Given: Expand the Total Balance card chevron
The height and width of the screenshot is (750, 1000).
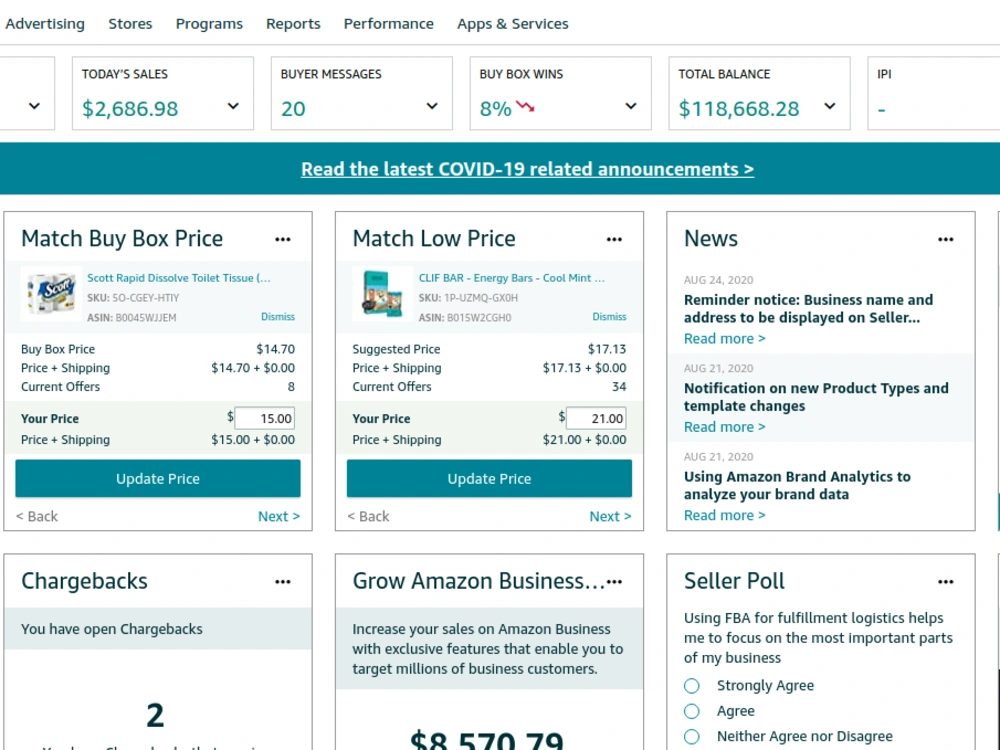Looking at the screenshot, I should pos(830,107).
